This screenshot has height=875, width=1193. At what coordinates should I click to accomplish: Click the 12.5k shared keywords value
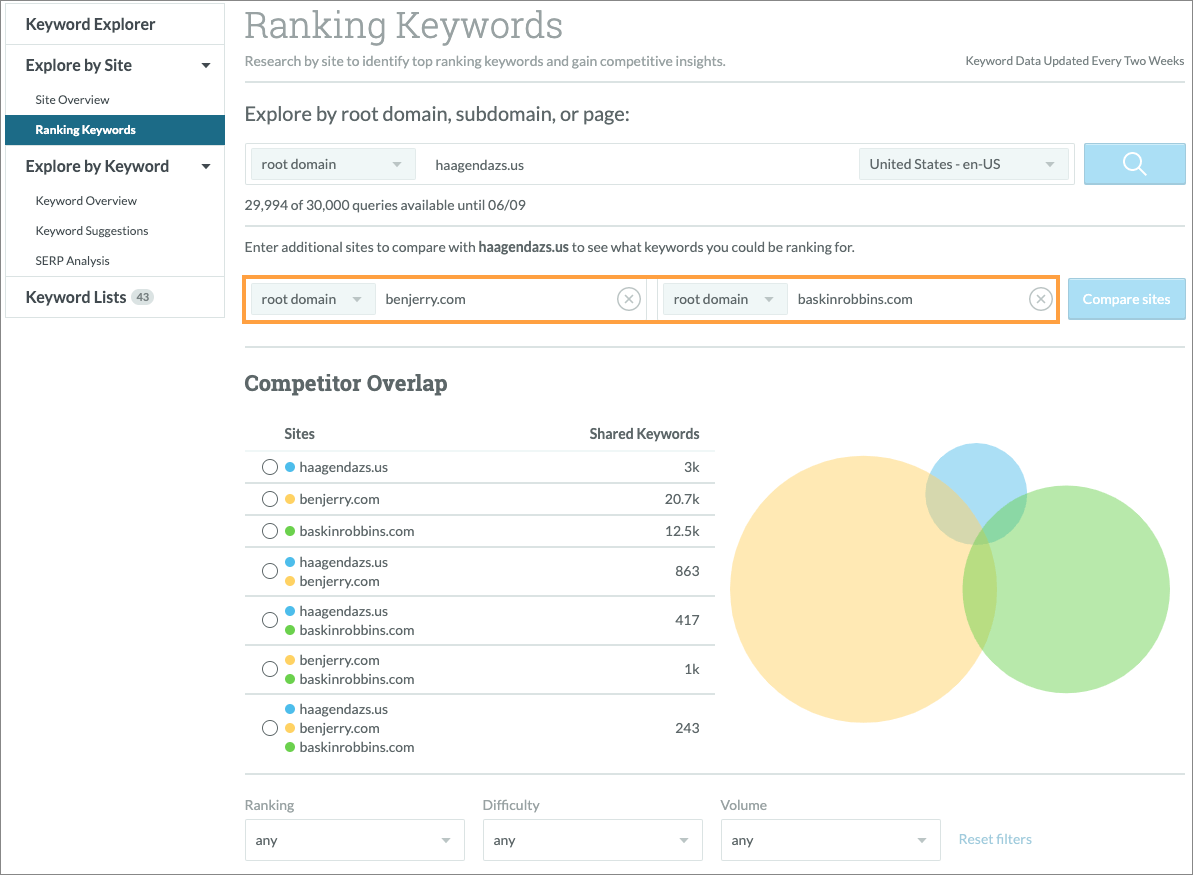coord(682,531)
